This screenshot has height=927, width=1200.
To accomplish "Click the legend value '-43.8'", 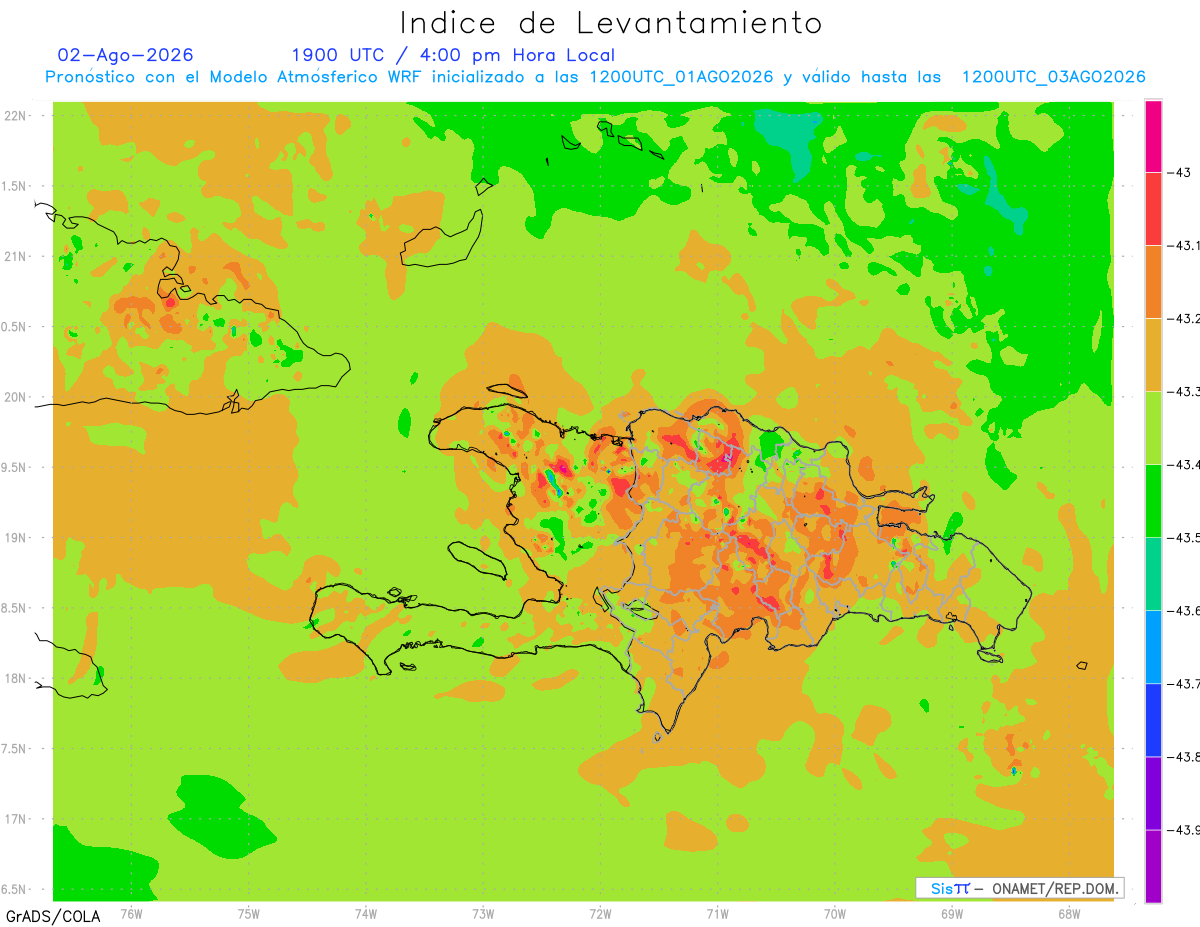I will (x=1184, y=756).
